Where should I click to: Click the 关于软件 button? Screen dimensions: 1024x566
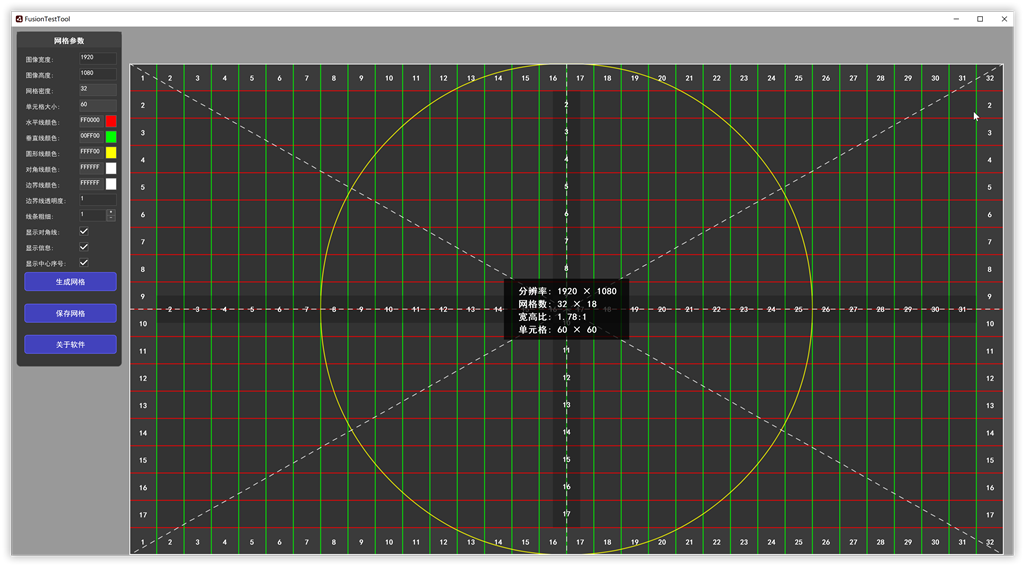click(x=71, y=345)
